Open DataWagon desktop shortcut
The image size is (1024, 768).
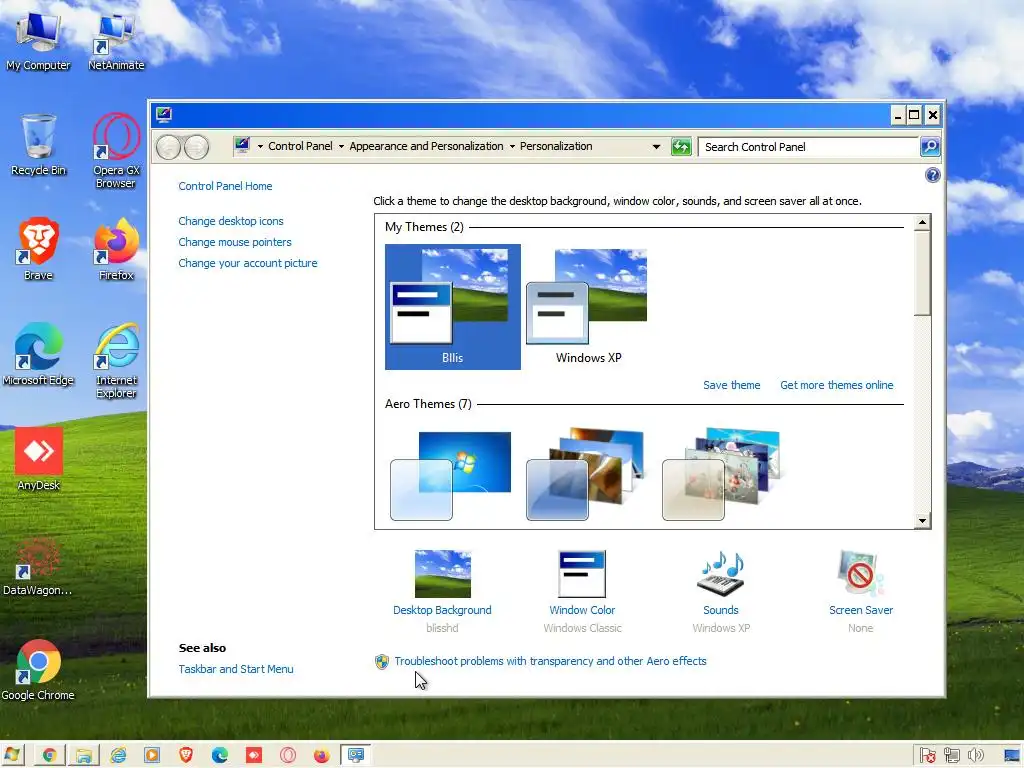click(x=38, y=566)
